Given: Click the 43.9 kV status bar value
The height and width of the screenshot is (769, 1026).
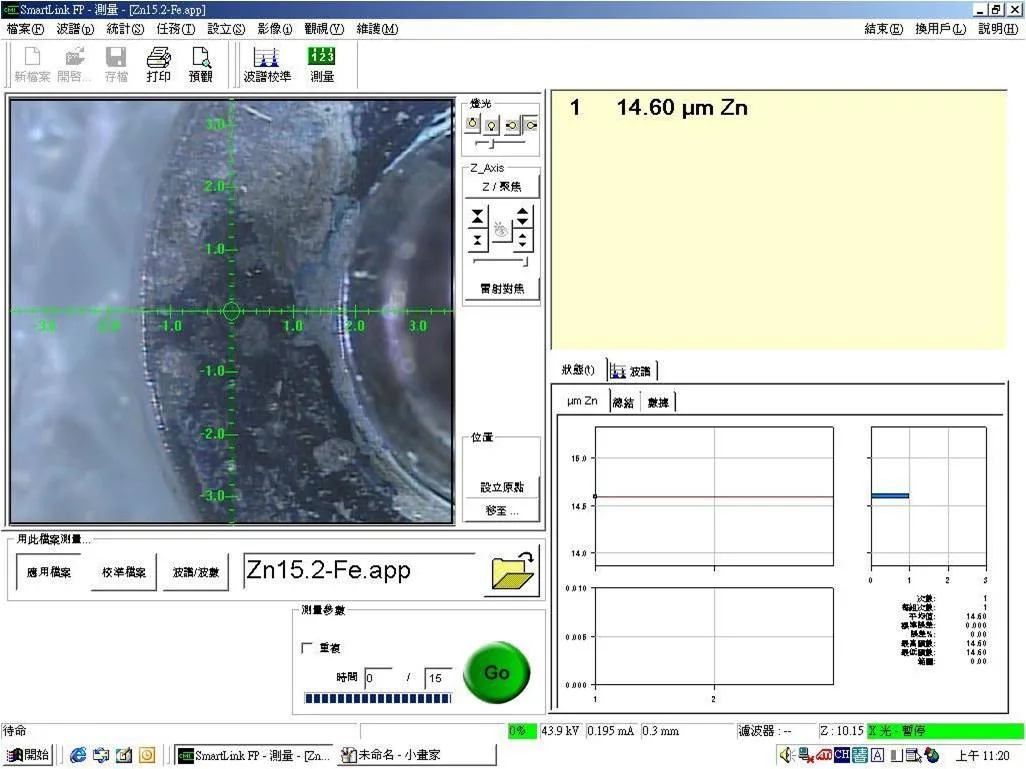Looking at the screenshot, I should click(560, 730).
